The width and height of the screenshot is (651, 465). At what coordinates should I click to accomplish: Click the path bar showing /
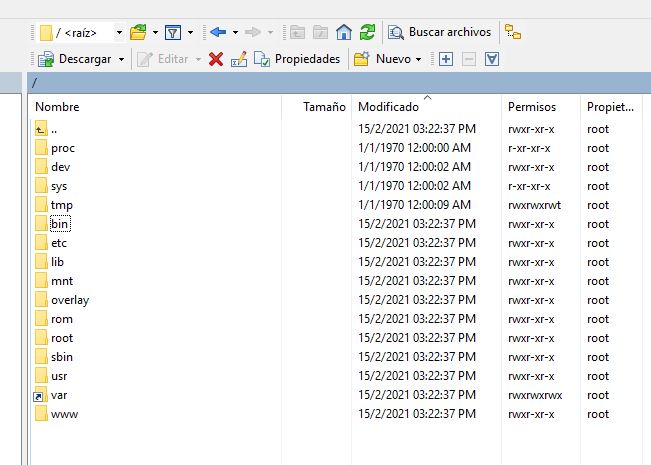(x=339, y=83)
